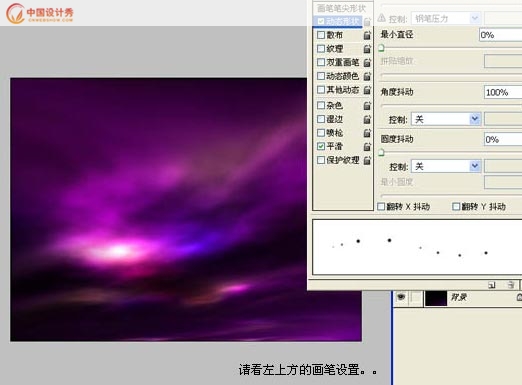522x385 pixels.
Task: Click the 背景 layer name
Action: point(459,297)
